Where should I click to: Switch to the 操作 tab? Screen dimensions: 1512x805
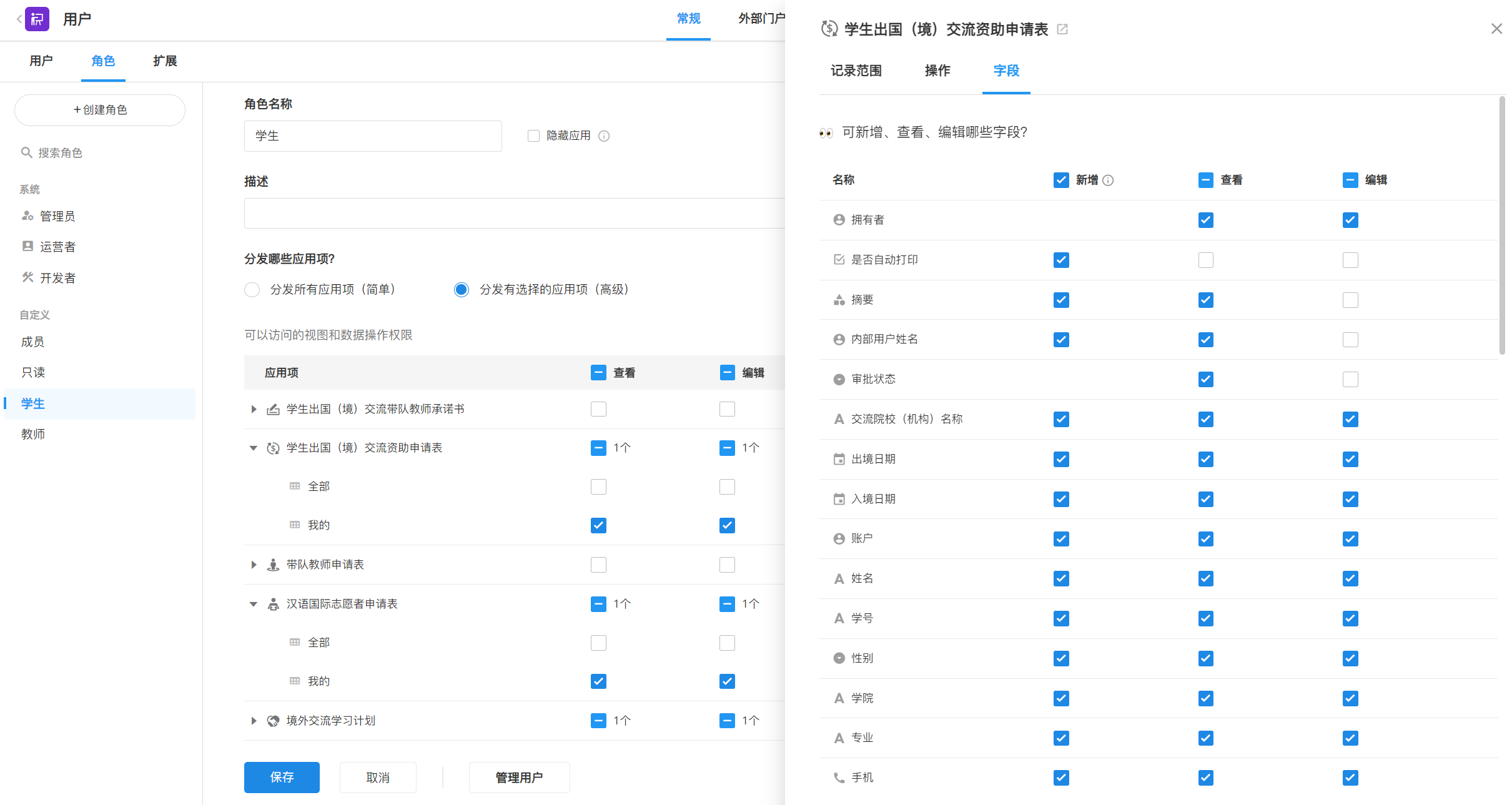click(x=937, y=71)
